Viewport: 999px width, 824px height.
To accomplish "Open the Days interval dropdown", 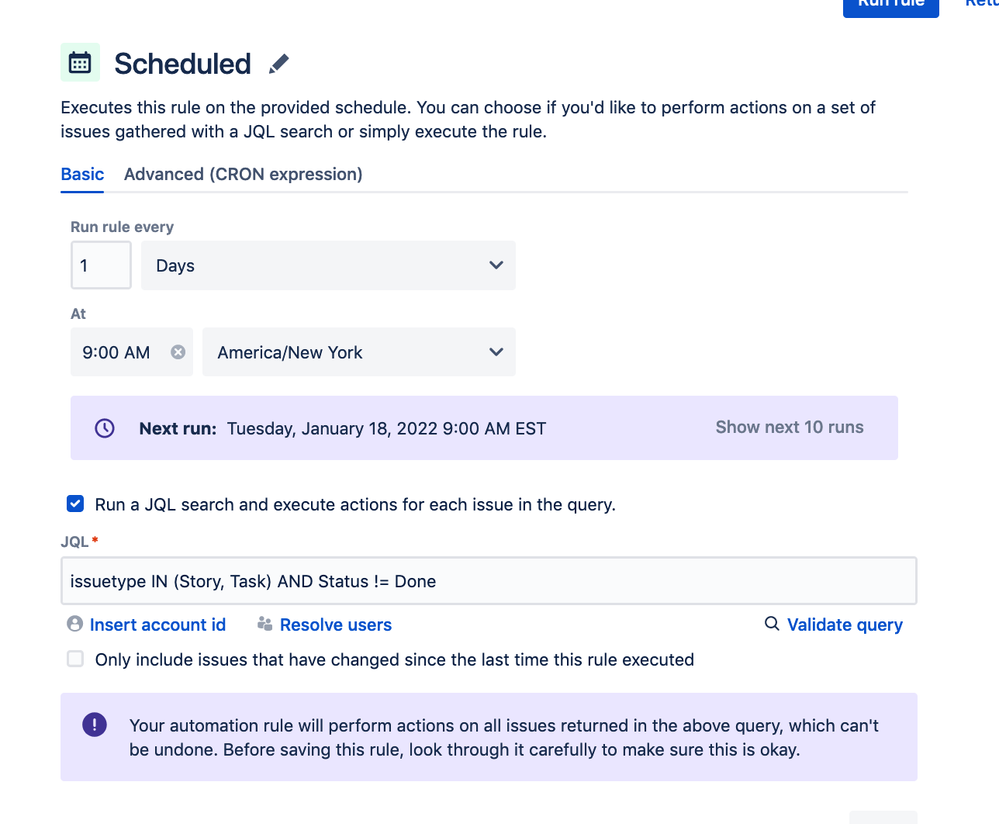I will tap(328, 266).
